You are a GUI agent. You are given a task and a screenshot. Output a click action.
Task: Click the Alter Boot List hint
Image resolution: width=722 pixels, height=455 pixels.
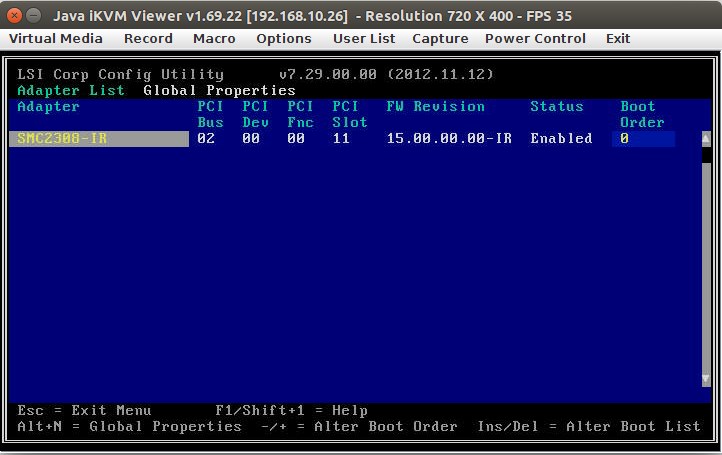(x=588, y=426)
